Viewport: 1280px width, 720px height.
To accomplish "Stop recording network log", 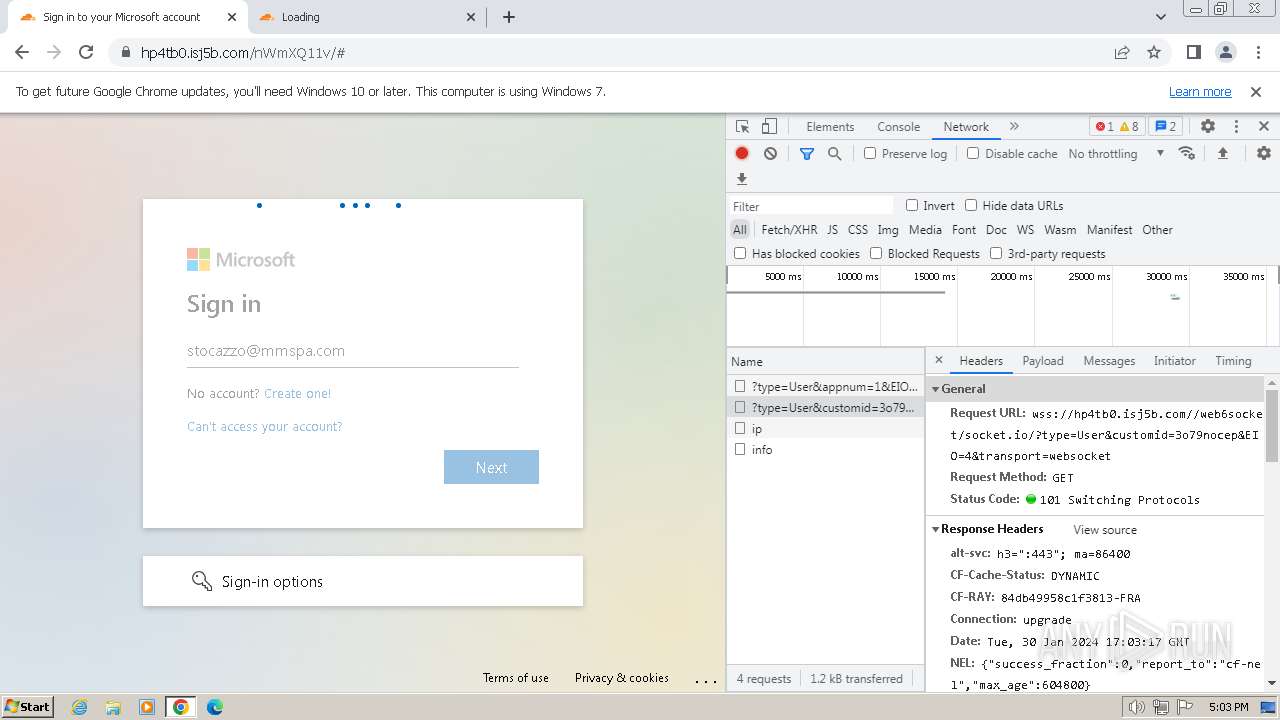I will point(742,153).
